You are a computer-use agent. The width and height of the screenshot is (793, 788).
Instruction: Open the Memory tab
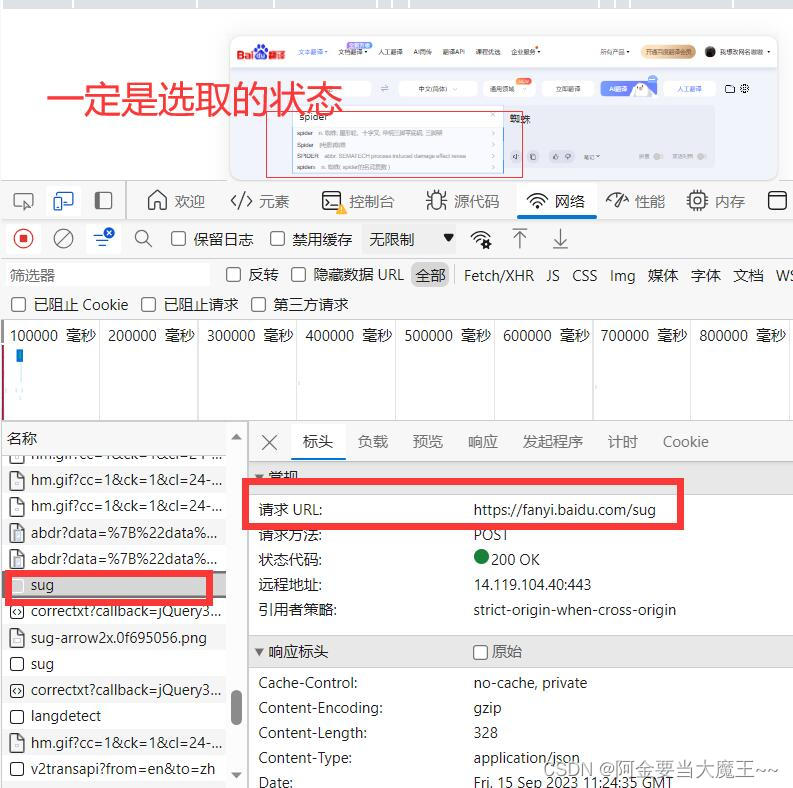click(x=716, y=201)
